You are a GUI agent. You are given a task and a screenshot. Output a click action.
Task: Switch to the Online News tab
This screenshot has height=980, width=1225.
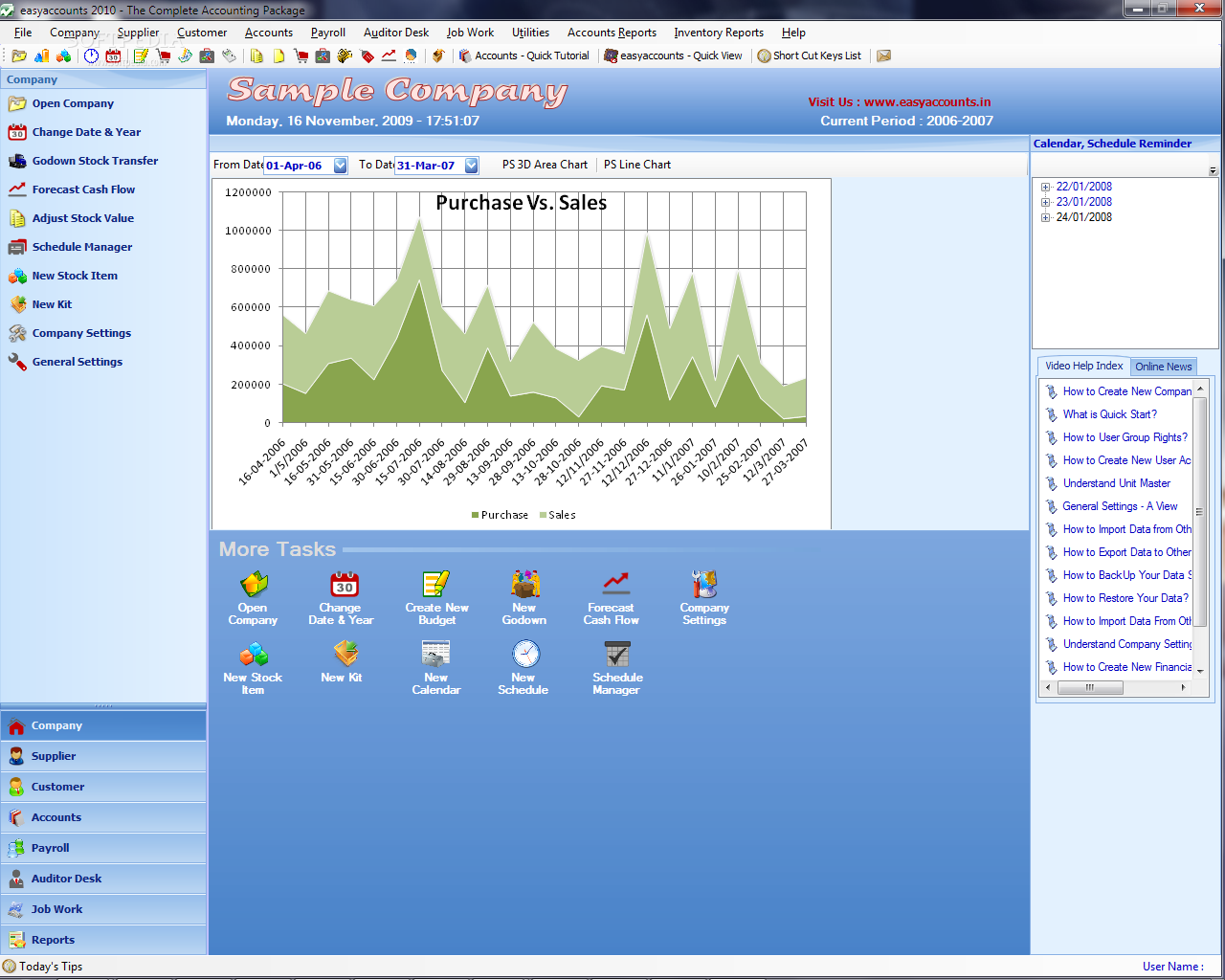(1164, 367)
